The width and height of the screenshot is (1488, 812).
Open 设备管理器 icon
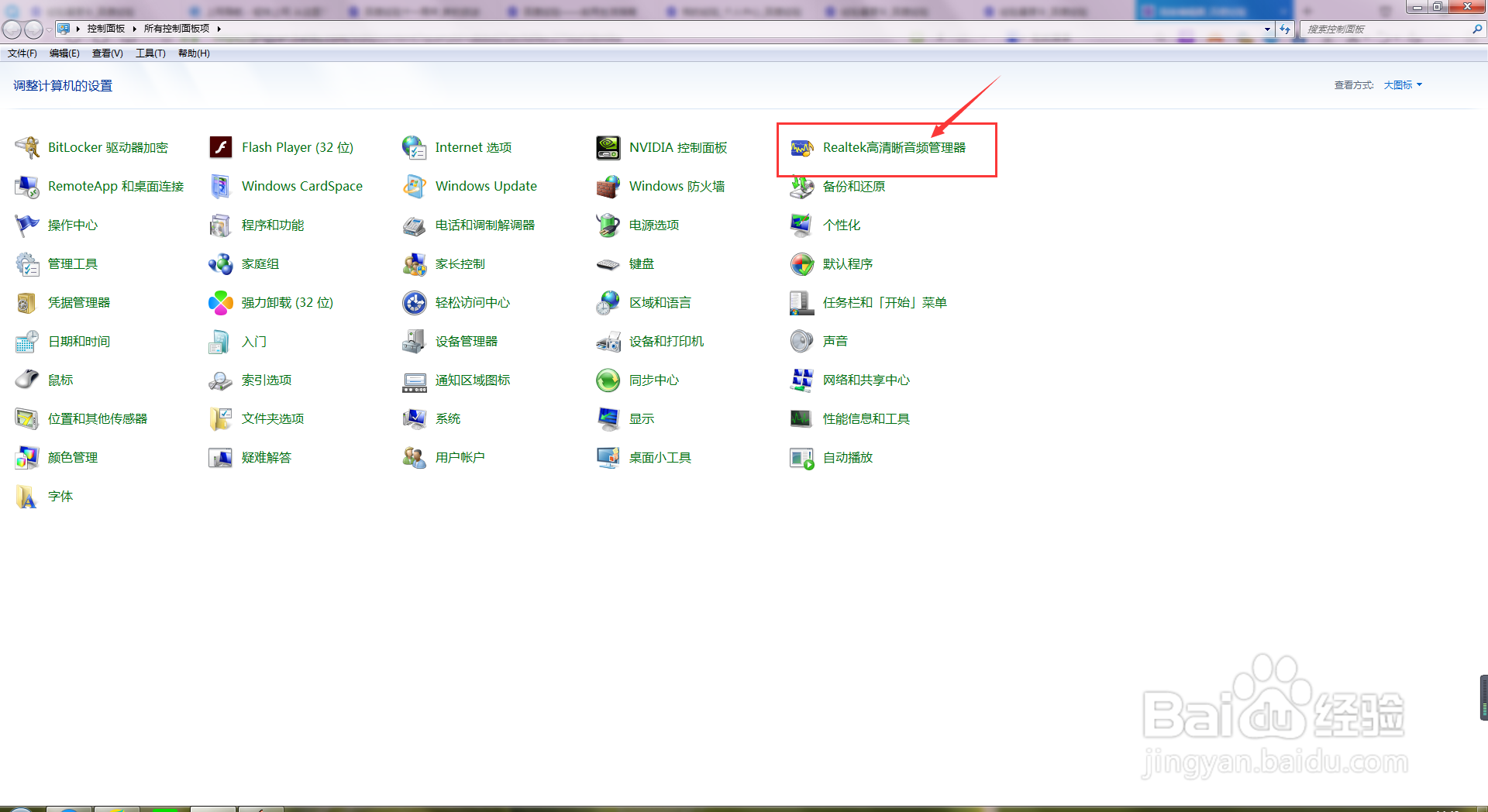415,341
